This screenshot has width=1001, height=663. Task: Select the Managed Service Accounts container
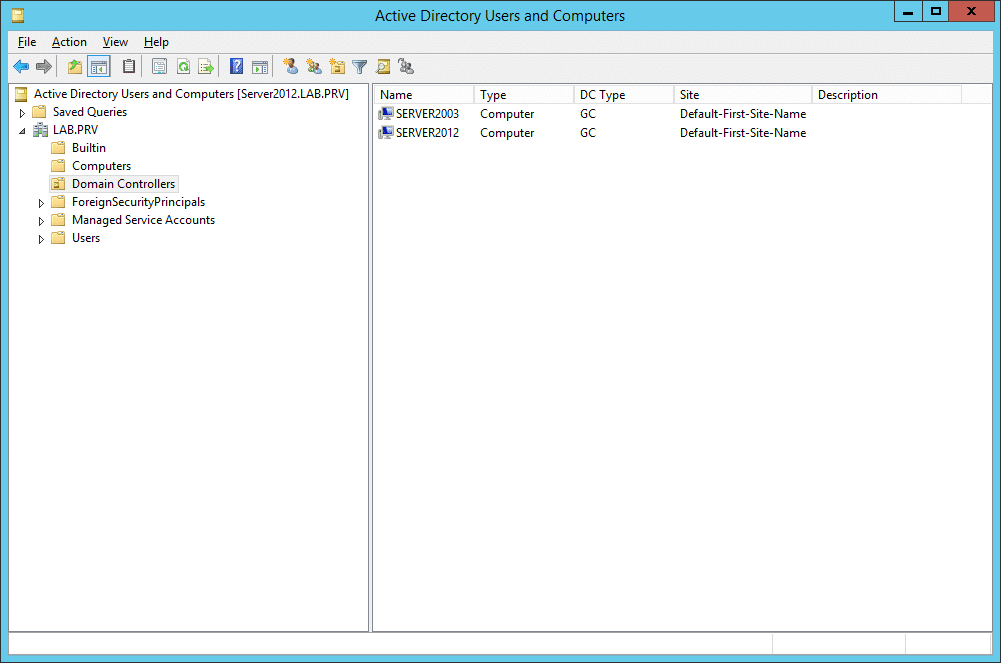[x=144, y=220]
